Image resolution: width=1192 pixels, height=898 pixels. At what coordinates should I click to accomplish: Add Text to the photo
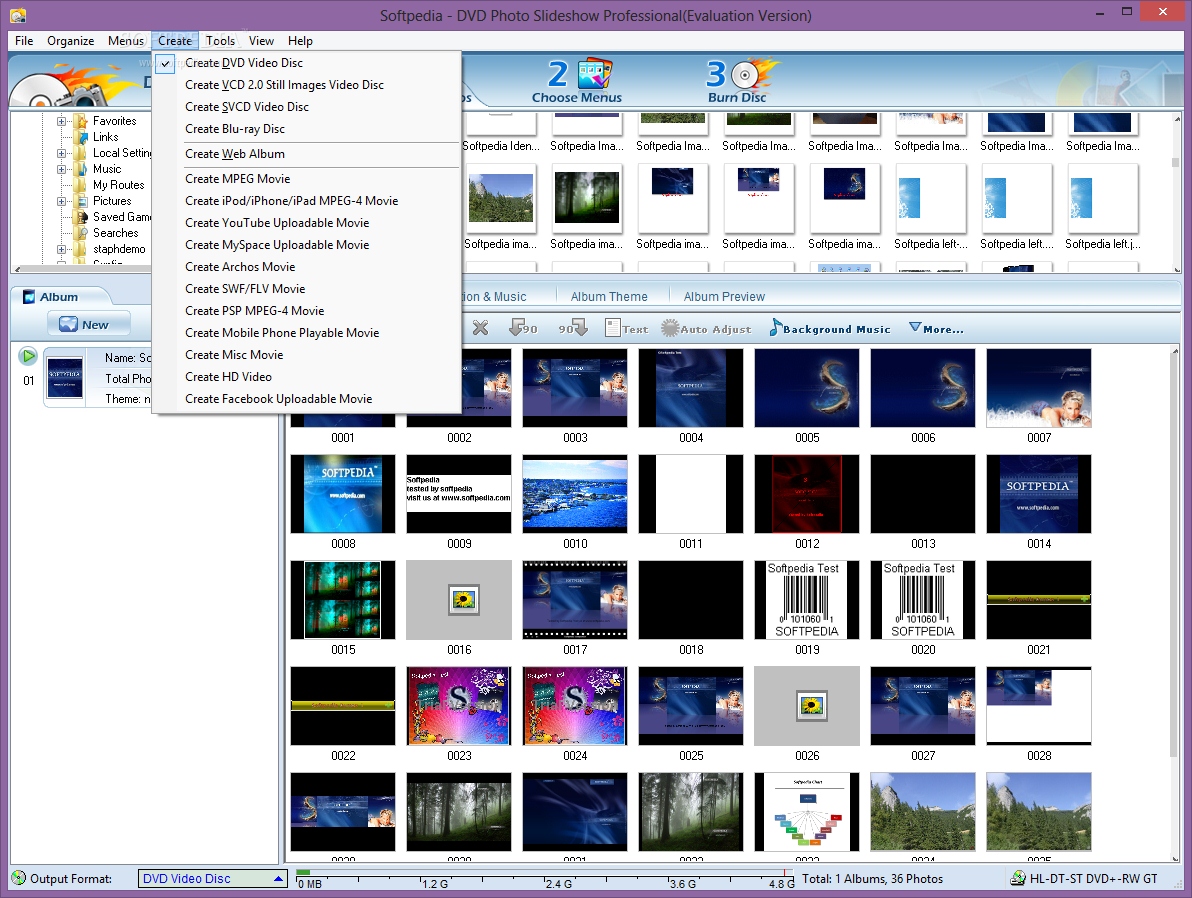point(626,328)
